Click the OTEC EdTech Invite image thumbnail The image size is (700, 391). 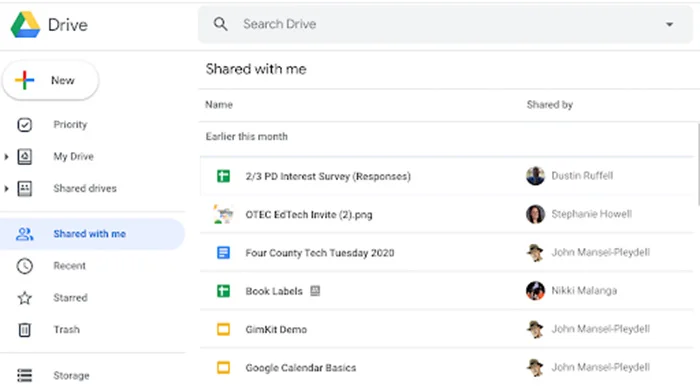[223, 215]
